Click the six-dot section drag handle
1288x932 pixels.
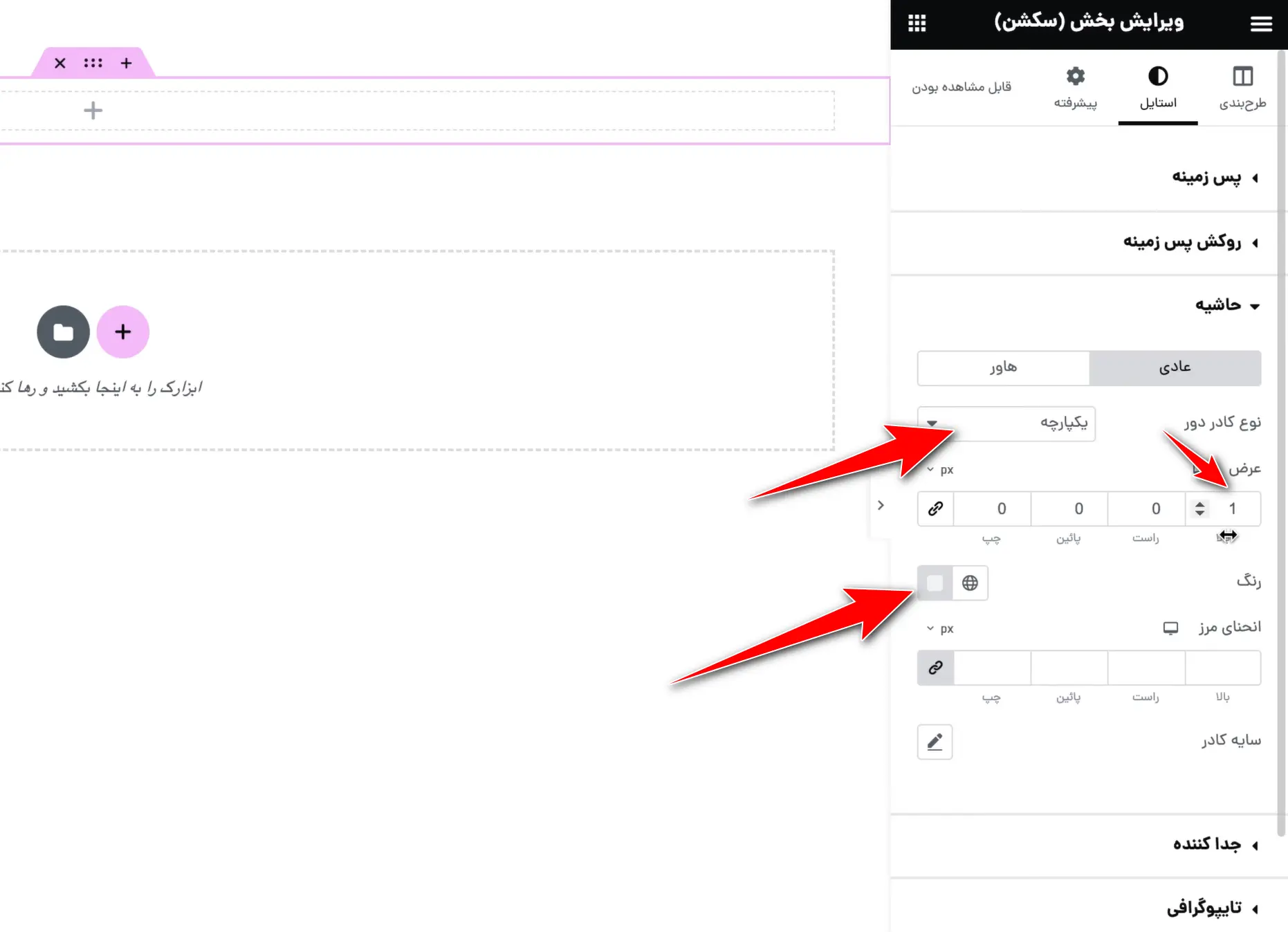coord(93,62)
